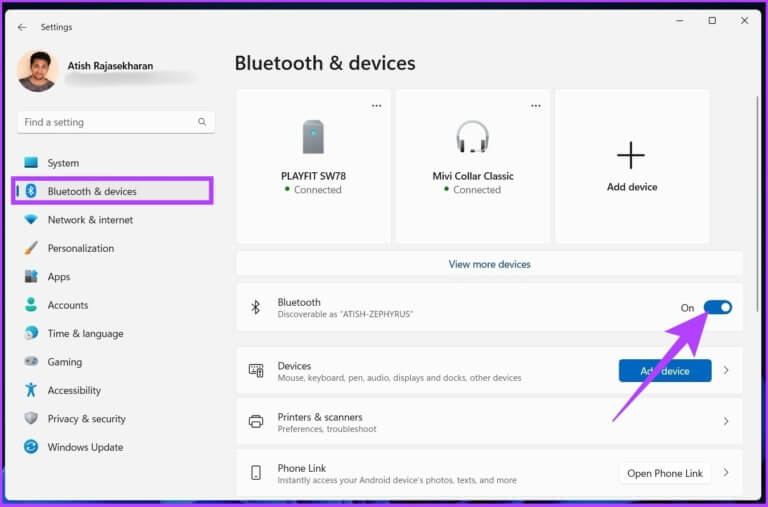Click the vertical scrollbar on the right

758,203
